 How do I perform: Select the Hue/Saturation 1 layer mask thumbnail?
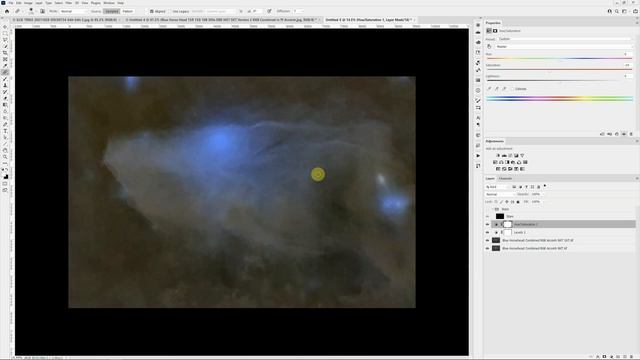[507, 224]
